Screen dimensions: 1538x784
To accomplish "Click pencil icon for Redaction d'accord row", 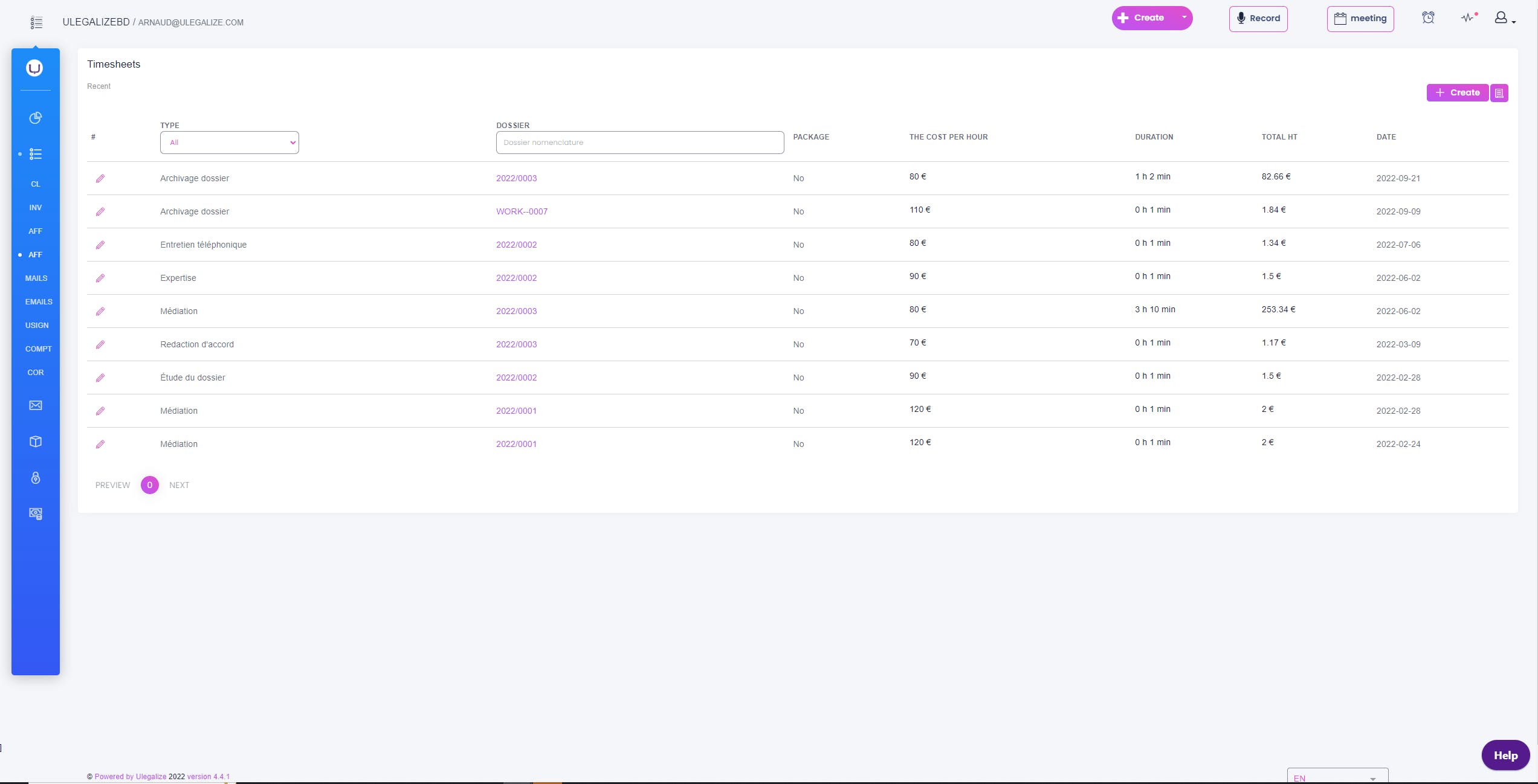I will [x=100, y=344].
